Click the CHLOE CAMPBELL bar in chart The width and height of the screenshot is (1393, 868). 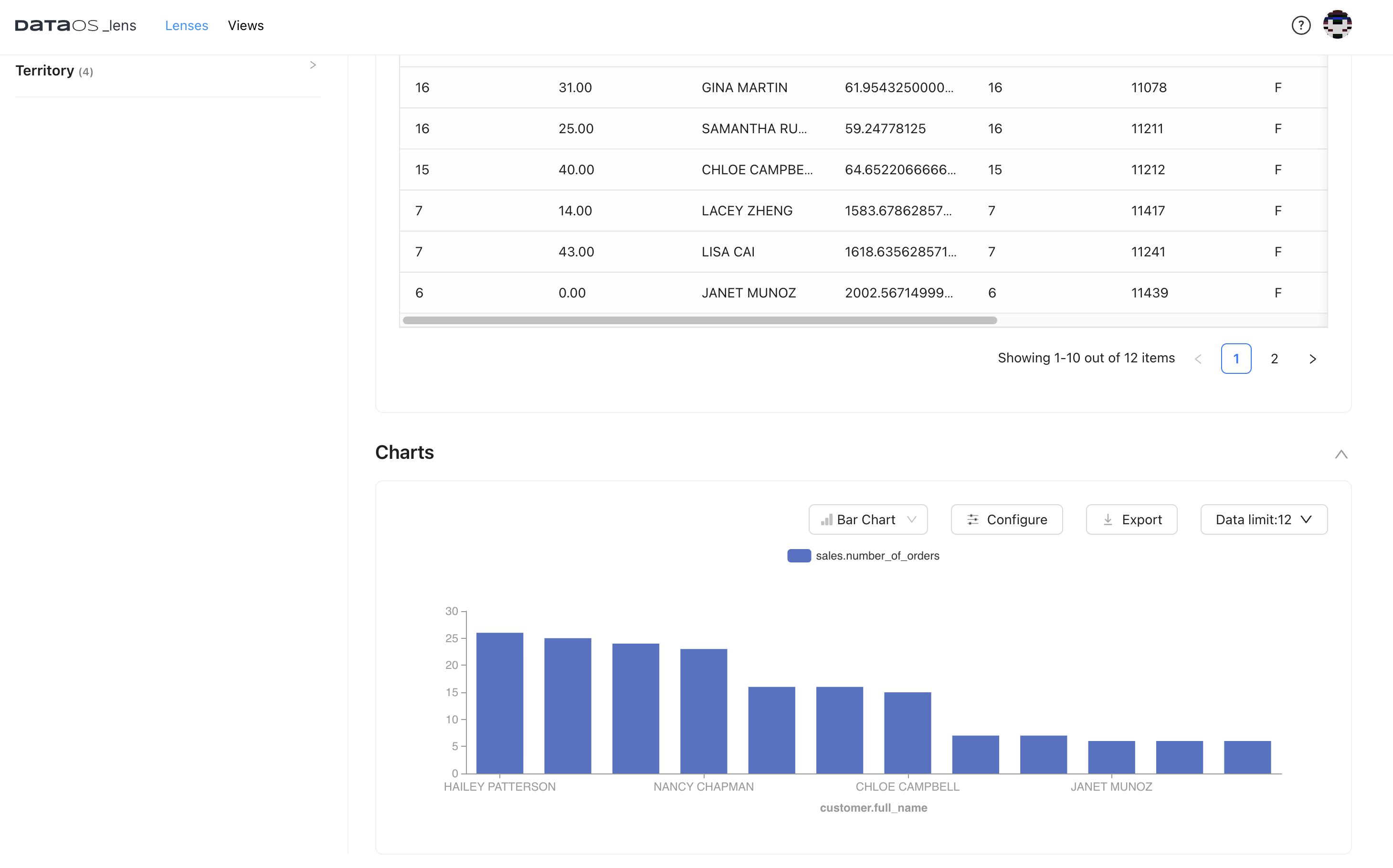pos(908,733)
